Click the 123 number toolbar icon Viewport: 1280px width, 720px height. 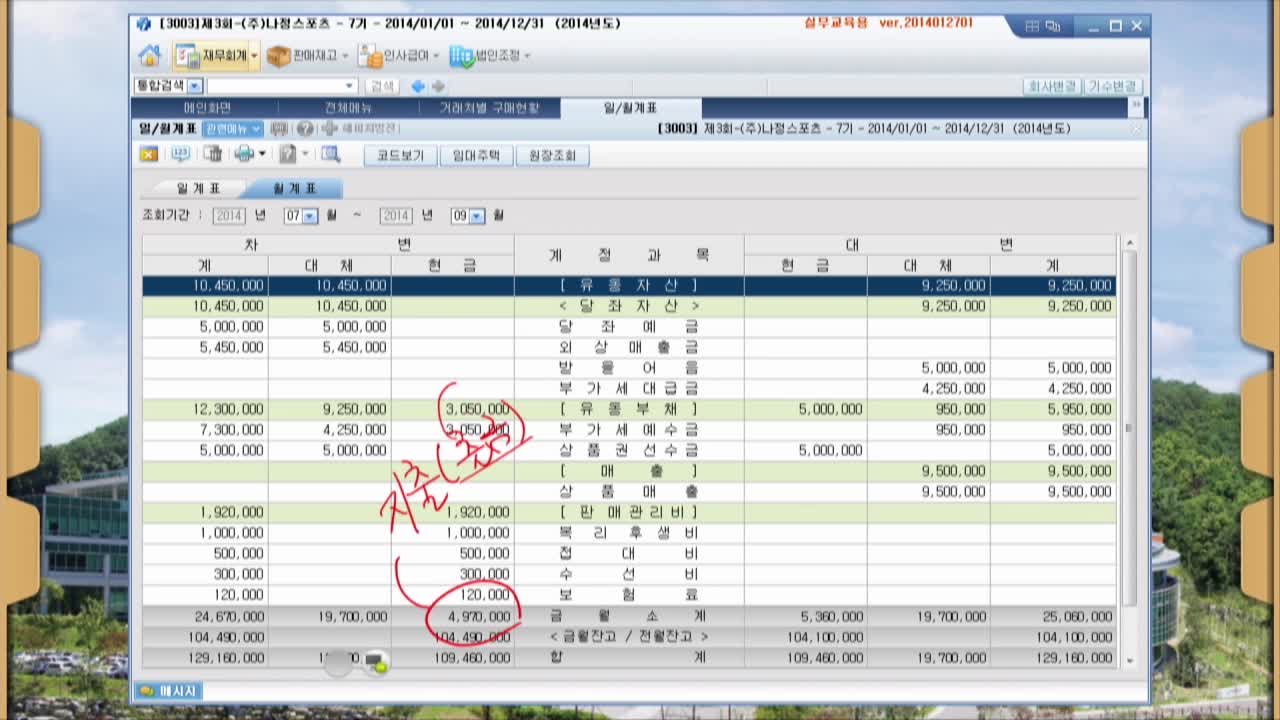pyautogui.click(x=180, y=154)
